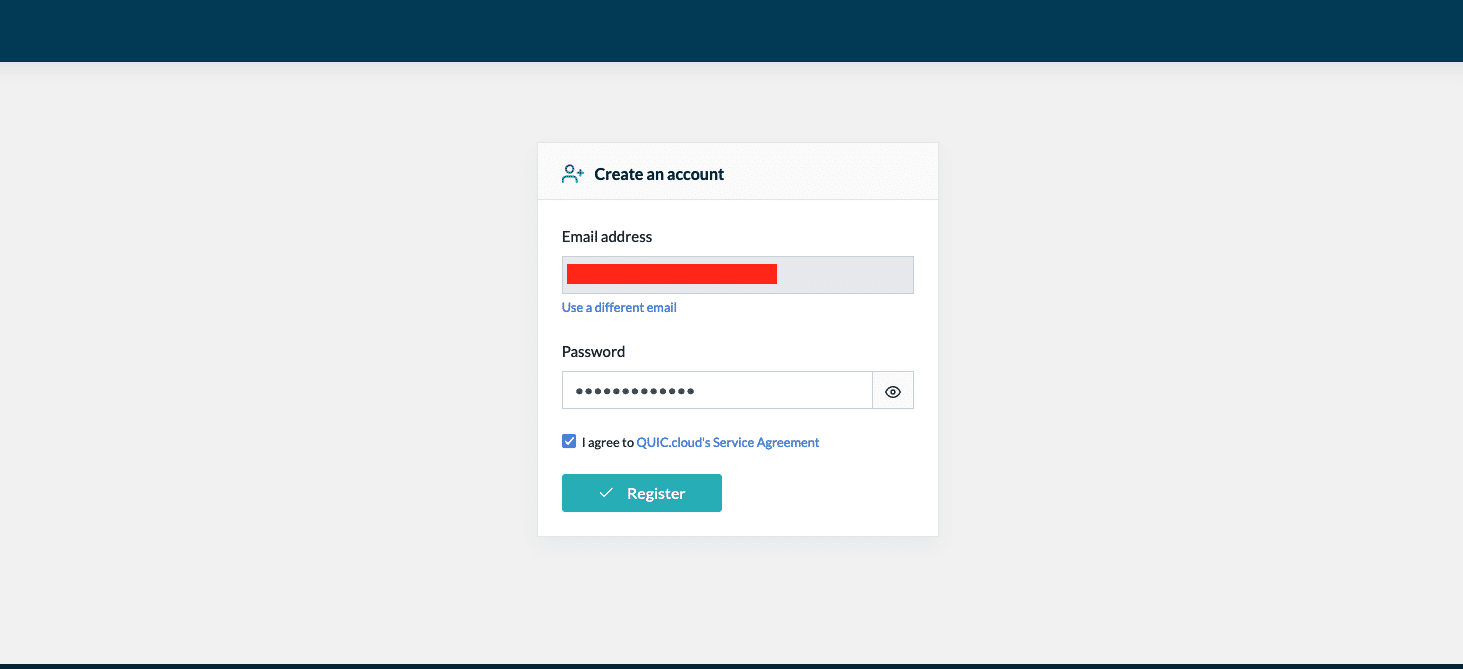The width and height of the screenshot is (1463, 669).
Task: Show password using the eye icon
Action: pyautogui.click(x=893, y=391)
